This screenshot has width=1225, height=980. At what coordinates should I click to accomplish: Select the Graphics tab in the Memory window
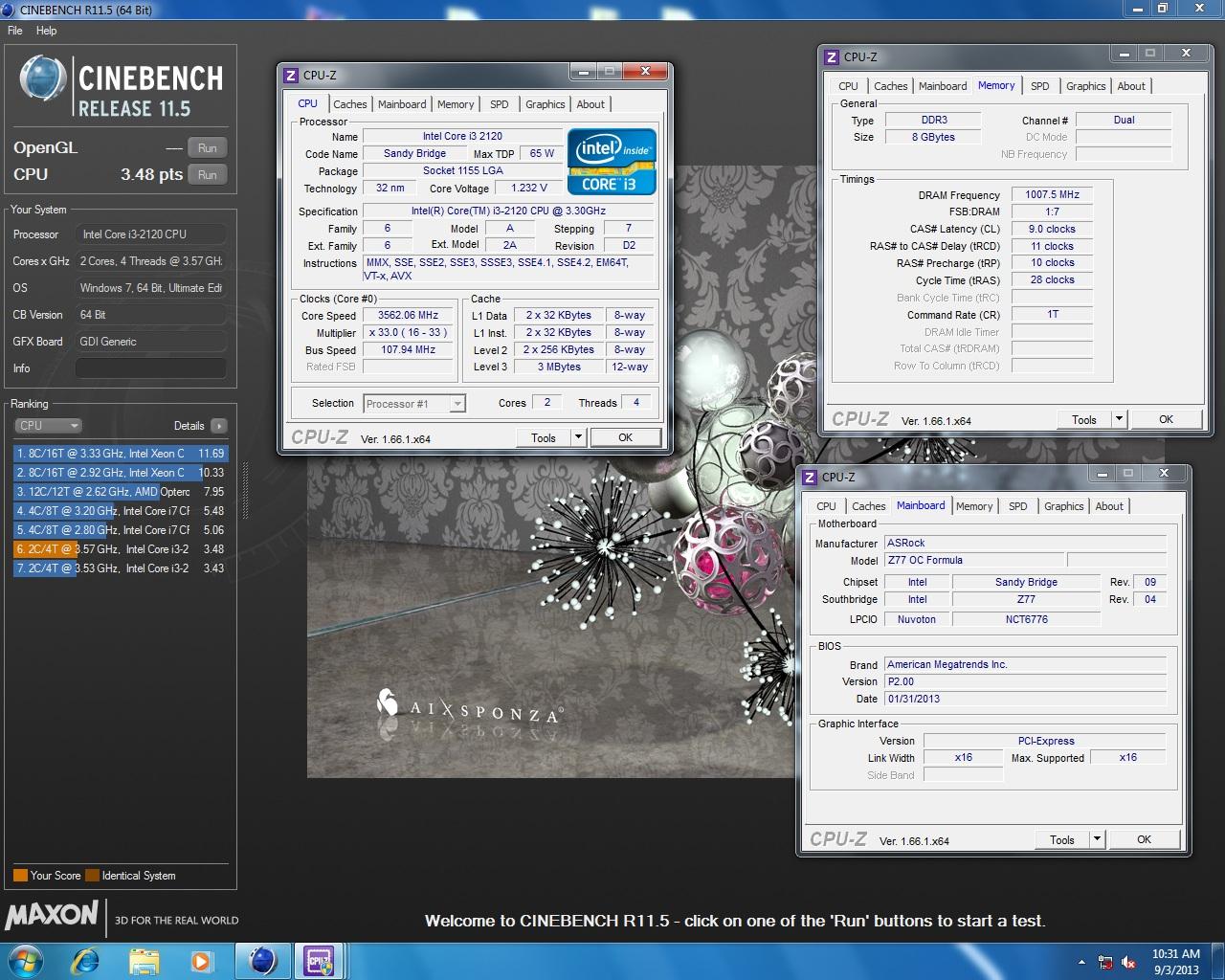tap(1086, 86)
